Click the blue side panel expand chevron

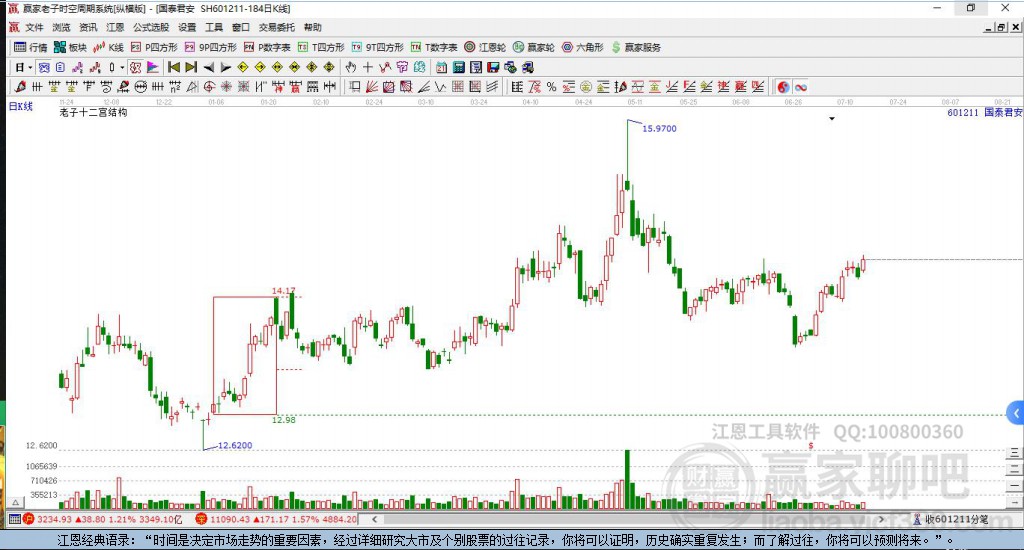click(x=1016, y=413)
